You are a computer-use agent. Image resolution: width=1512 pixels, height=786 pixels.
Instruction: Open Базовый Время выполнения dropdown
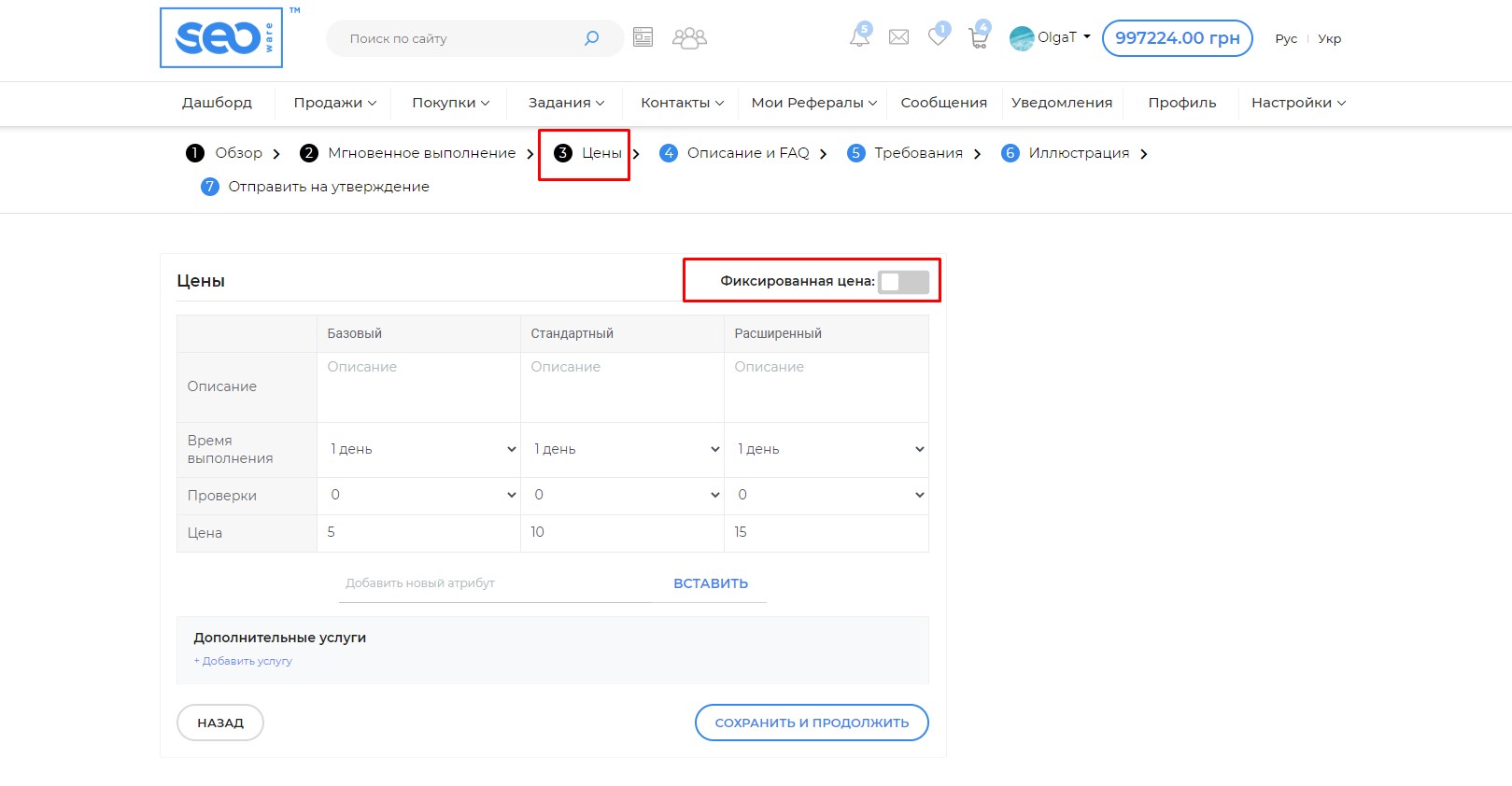[x=418, y=449]
